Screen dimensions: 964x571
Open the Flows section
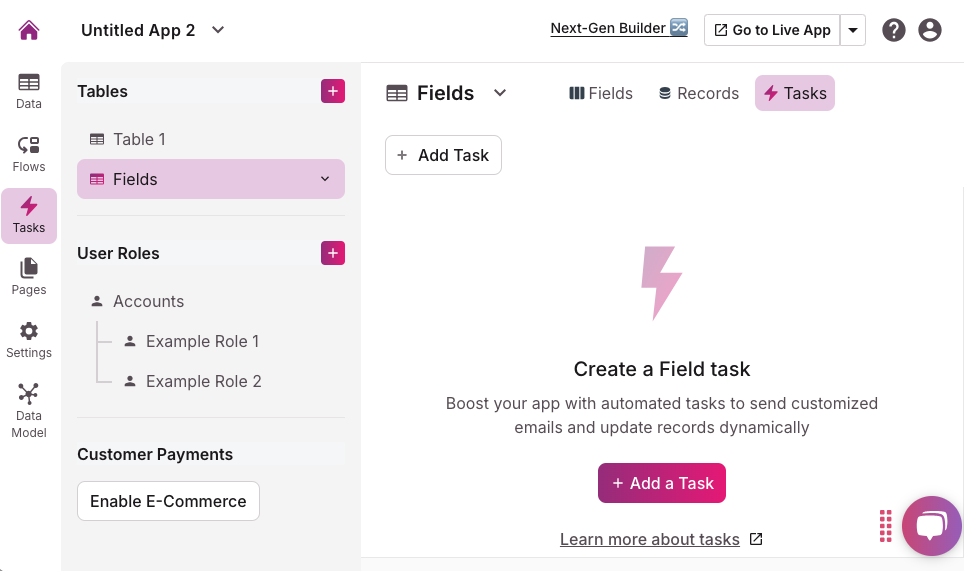(29, 154)
